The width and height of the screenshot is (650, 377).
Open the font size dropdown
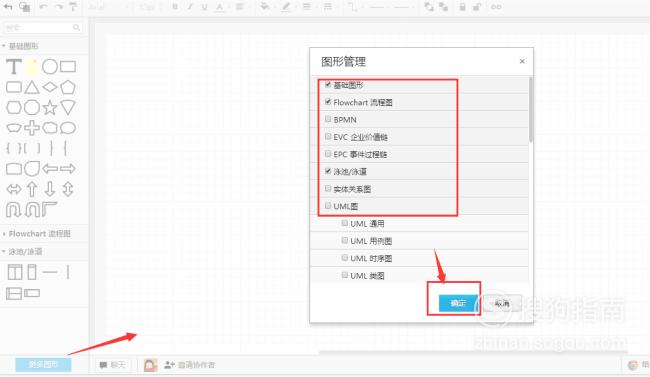[x=152, y=7]
